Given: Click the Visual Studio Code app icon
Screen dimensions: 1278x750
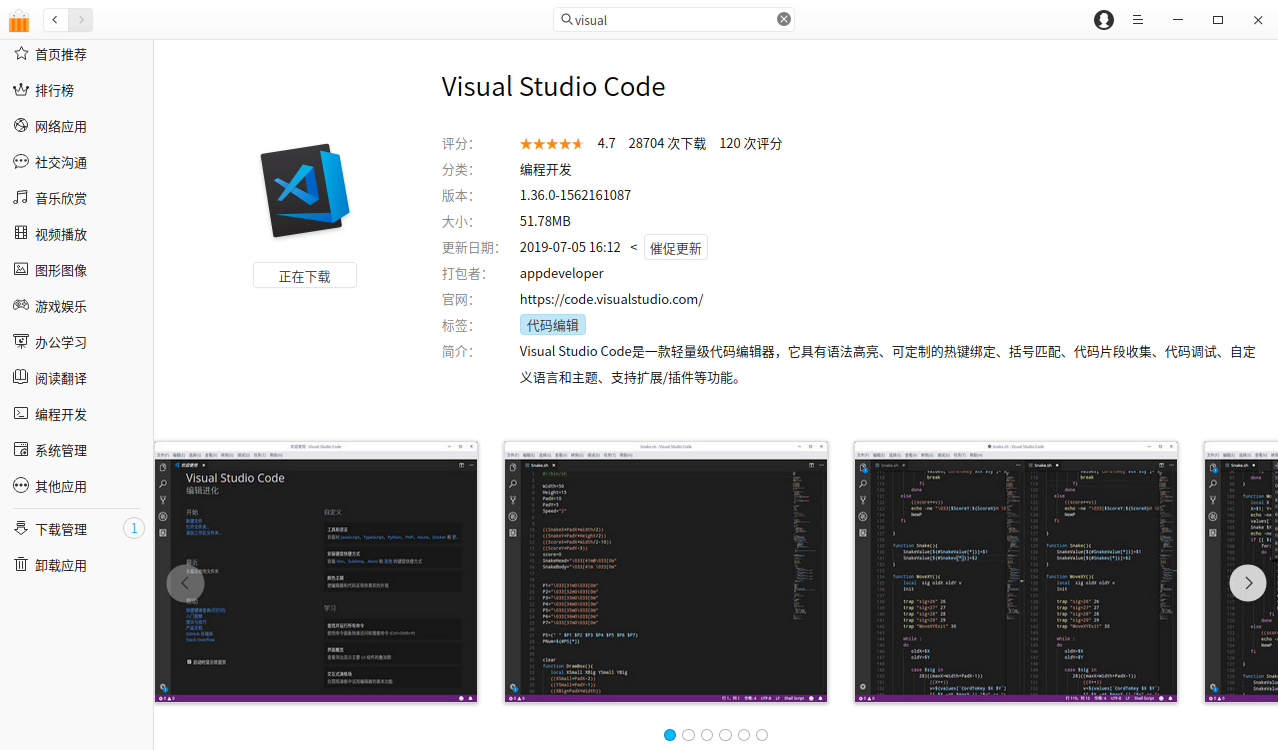Looking at the screenshot, I should click(305, 191).
